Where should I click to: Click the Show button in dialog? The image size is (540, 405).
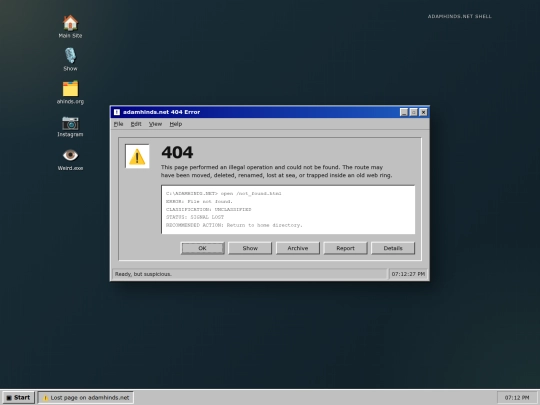(x=250, y=248)
